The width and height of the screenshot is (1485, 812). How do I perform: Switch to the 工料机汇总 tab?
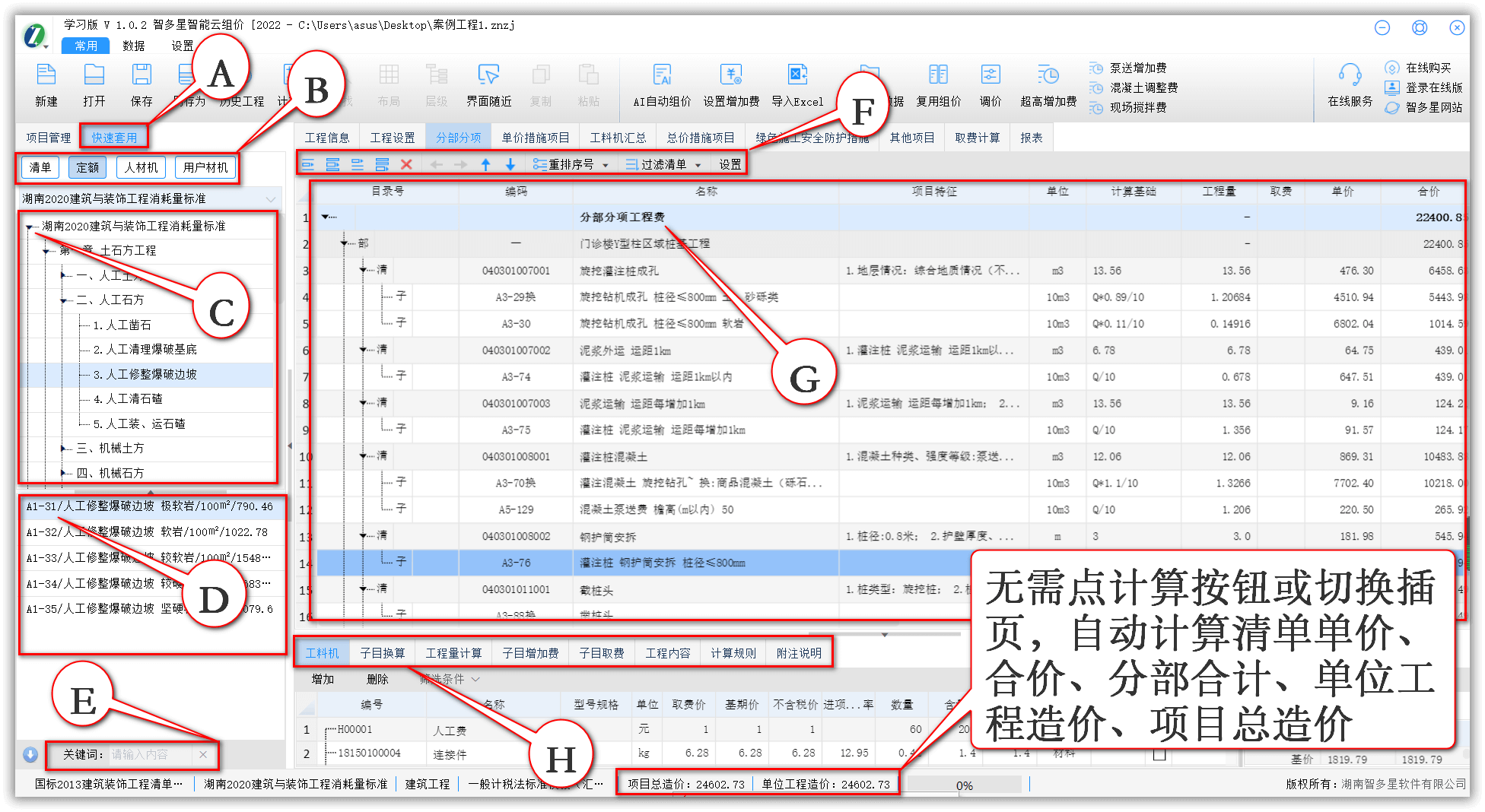(x=617, y=137)
